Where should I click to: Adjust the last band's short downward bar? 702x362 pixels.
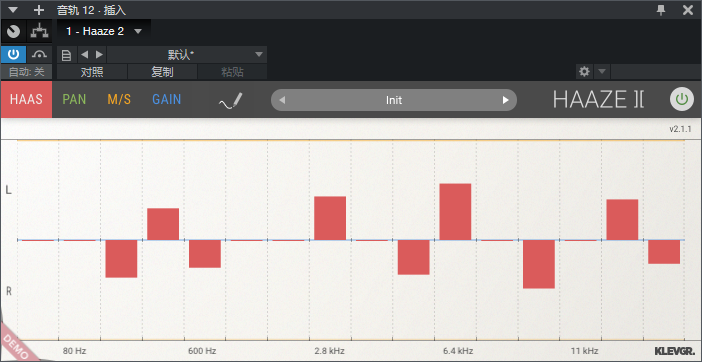[x=664, y=252]
